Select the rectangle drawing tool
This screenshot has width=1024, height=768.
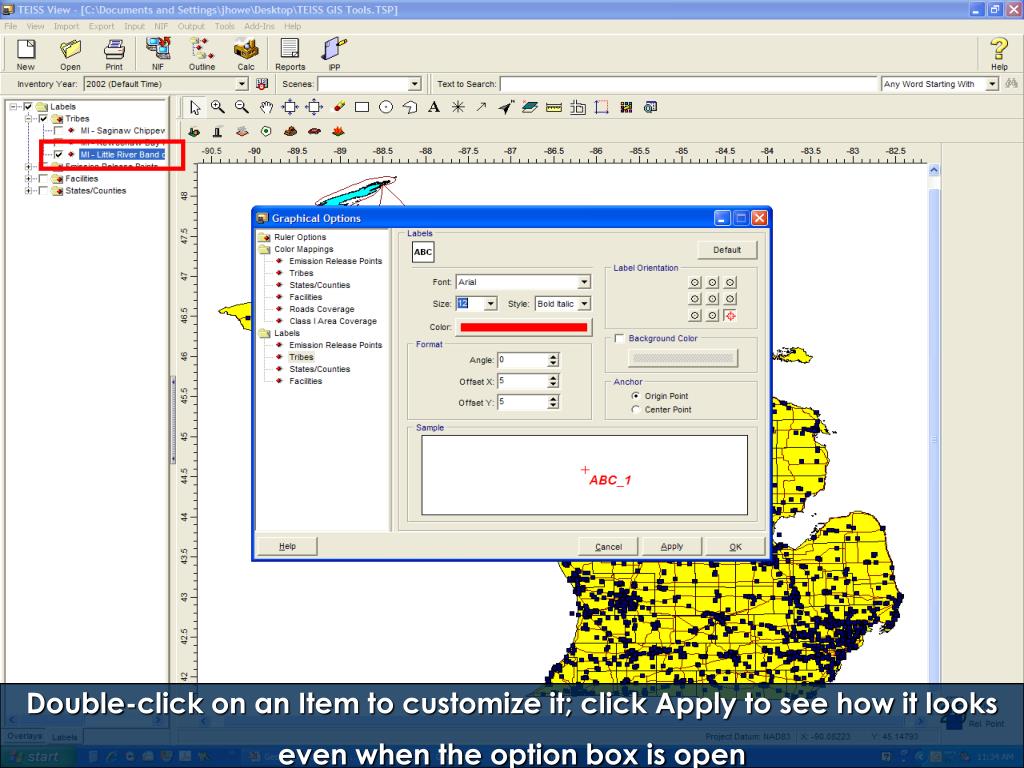pyautogui.click(x=362, y=108)
